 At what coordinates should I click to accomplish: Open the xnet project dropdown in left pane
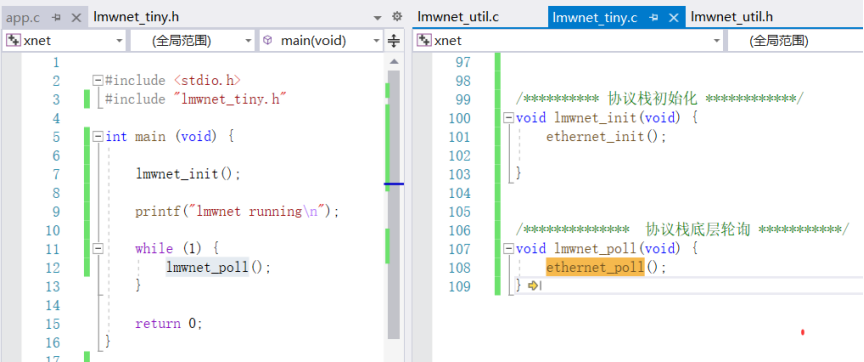[x=65, y=41]
